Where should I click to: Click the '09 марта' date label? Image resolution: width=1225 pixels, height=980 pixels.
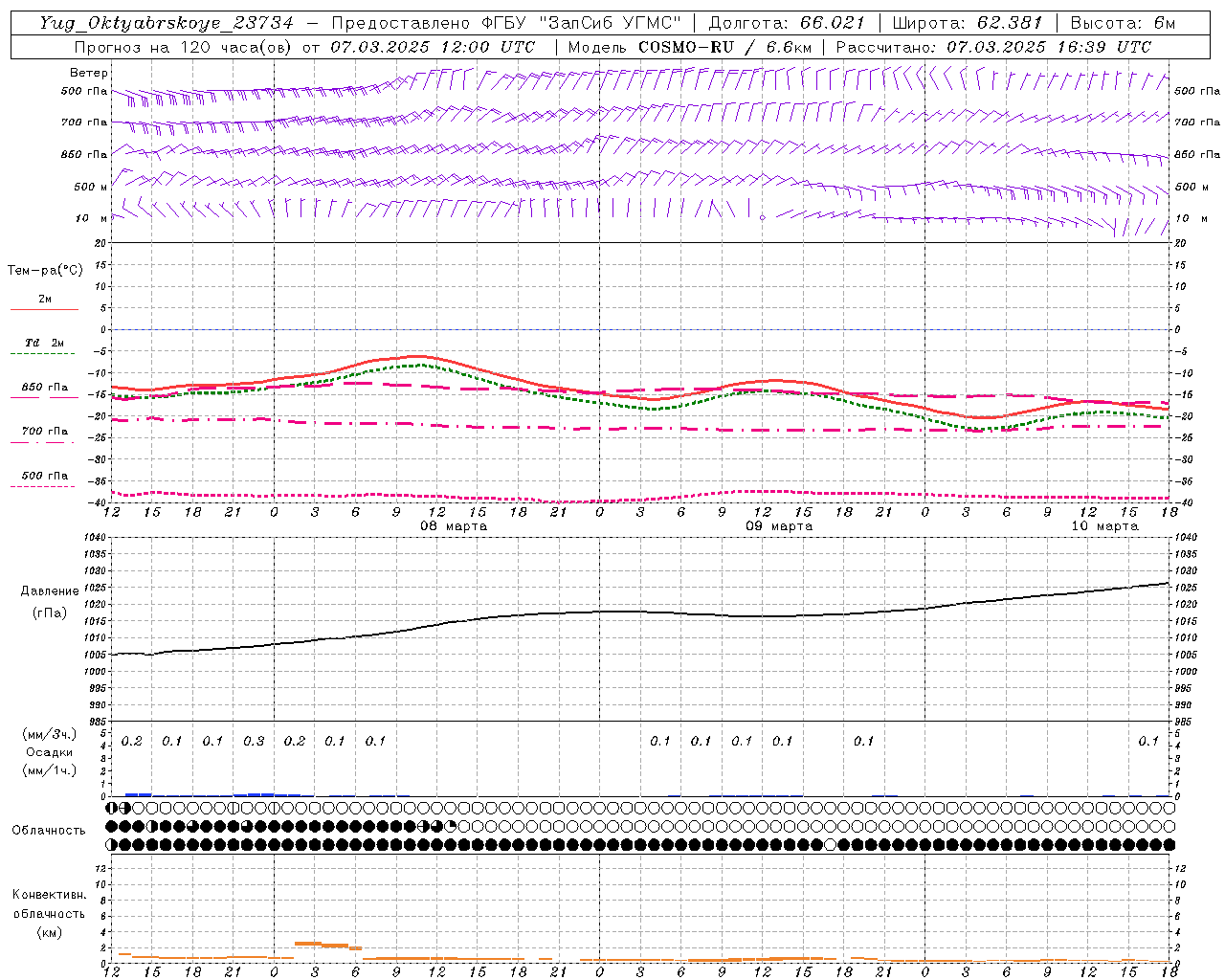point(780,526)
